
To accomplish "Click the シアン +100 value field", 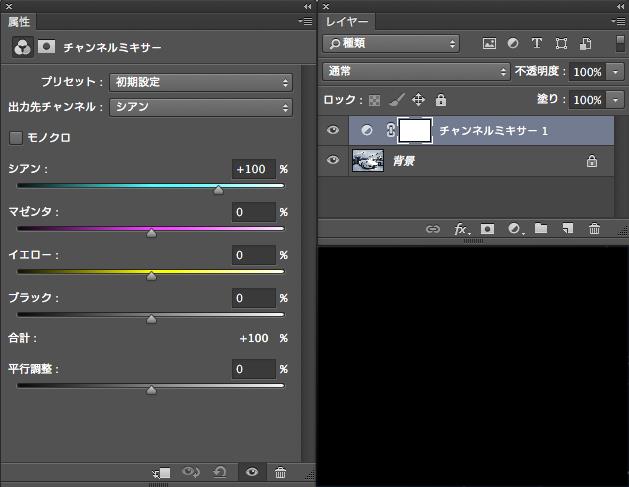I will tap(254, 169).
